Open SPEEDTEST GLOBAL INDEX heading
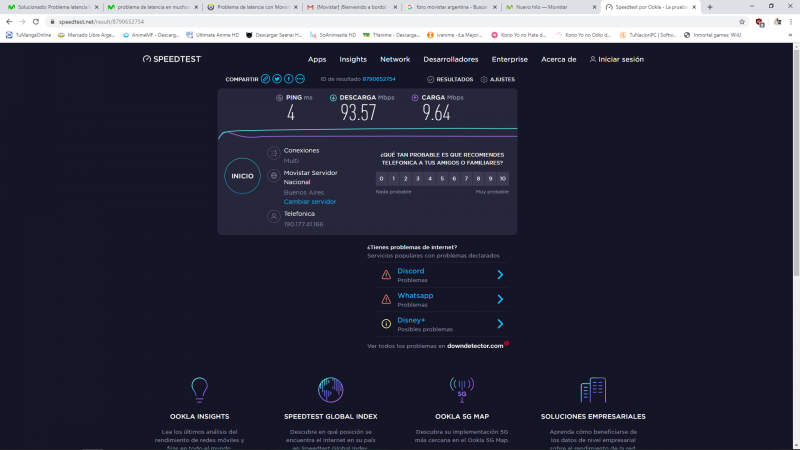 (x=331, y=416)
